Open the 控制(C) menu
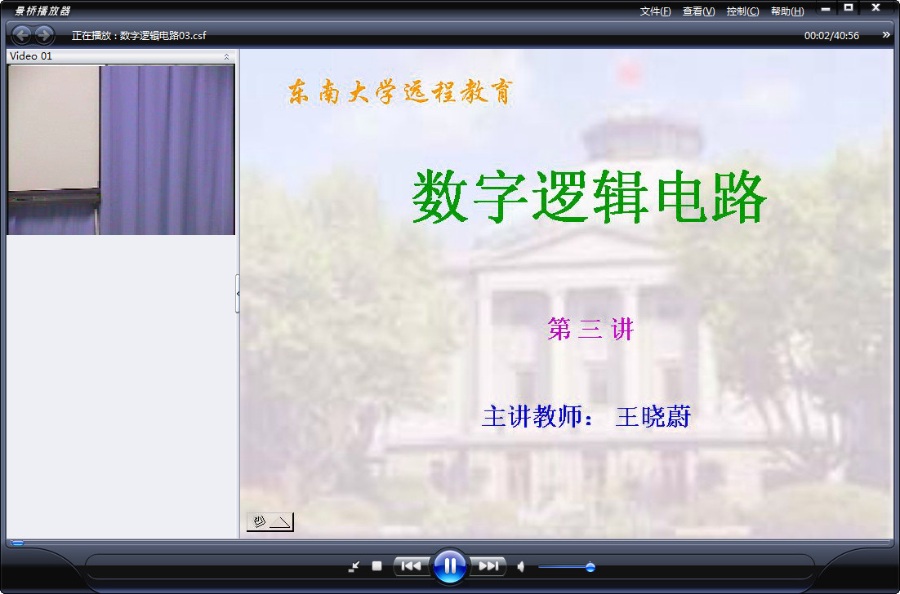This screenshot has height=594, width=900. (x=743, y=11)
